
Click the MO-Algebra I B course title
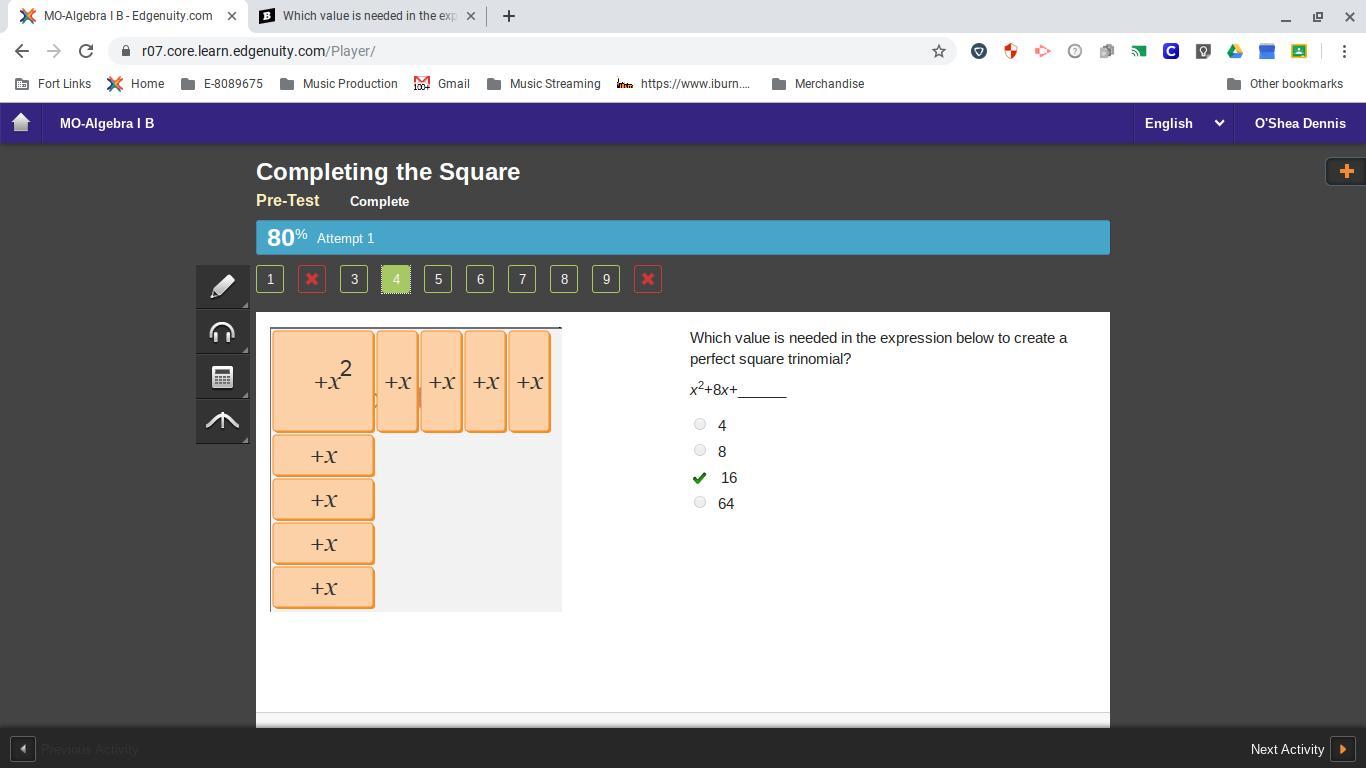click(107, 123)
